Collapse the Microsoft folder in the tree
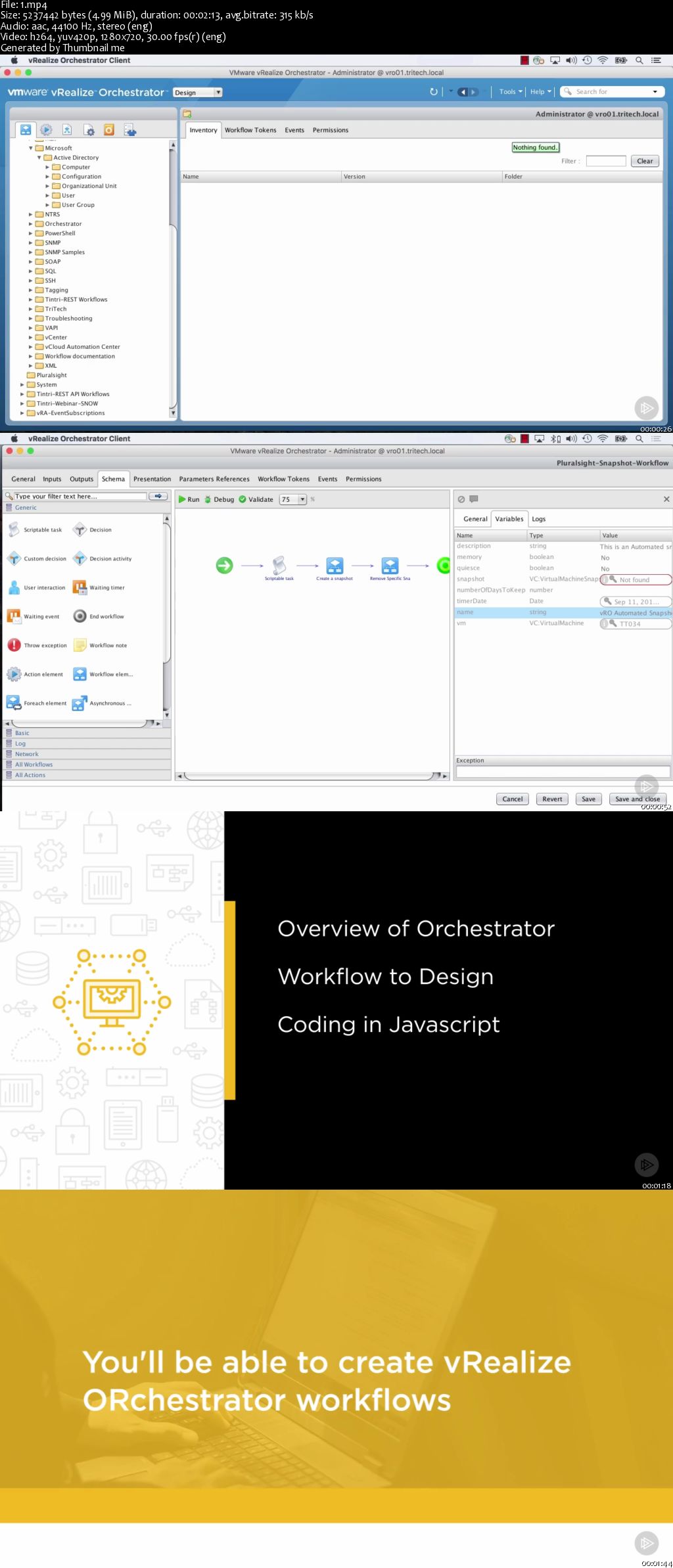 point(30,148)
